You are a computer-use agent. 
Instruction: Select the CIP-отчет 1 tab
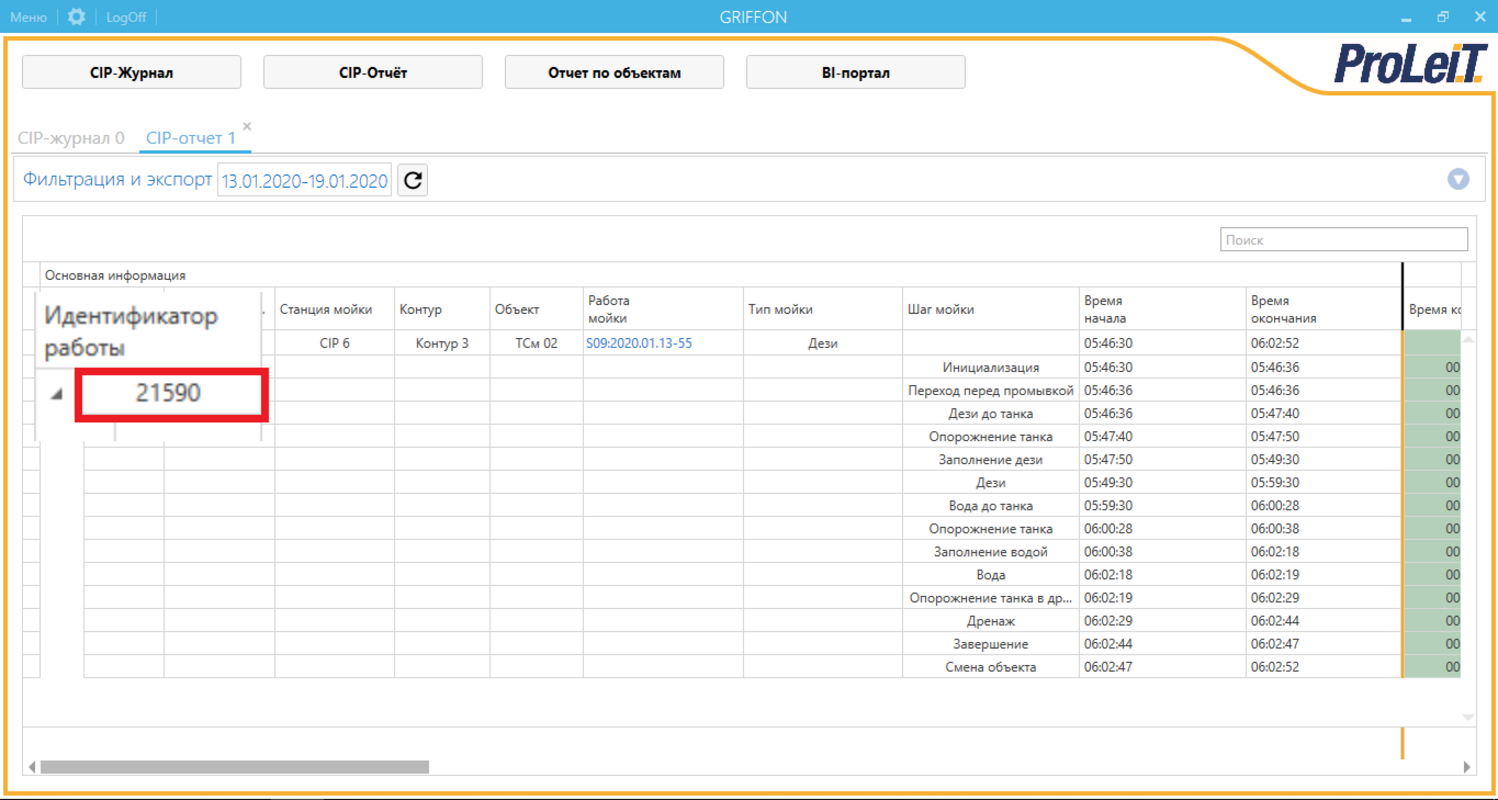click(191, 138)
